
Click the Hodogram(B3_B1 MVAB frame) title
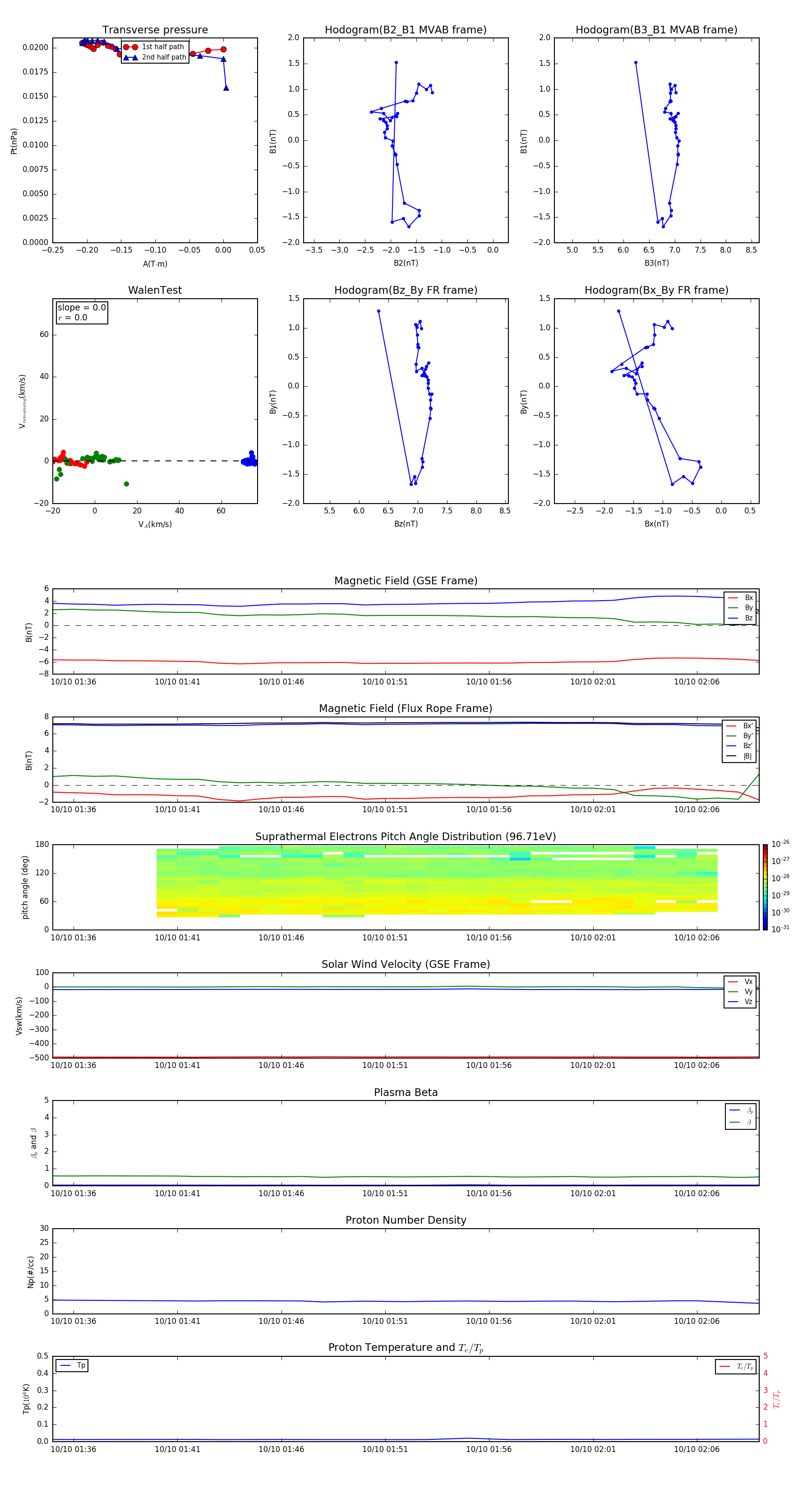tap(656, 30)
